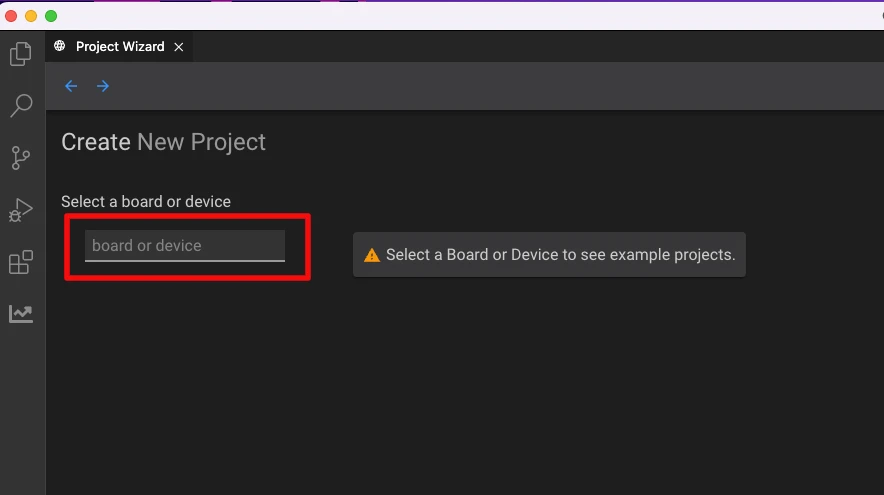Open the Explorer view in activity bar
The height and width of the screenshot is (495, 884).
coord(21,54)
